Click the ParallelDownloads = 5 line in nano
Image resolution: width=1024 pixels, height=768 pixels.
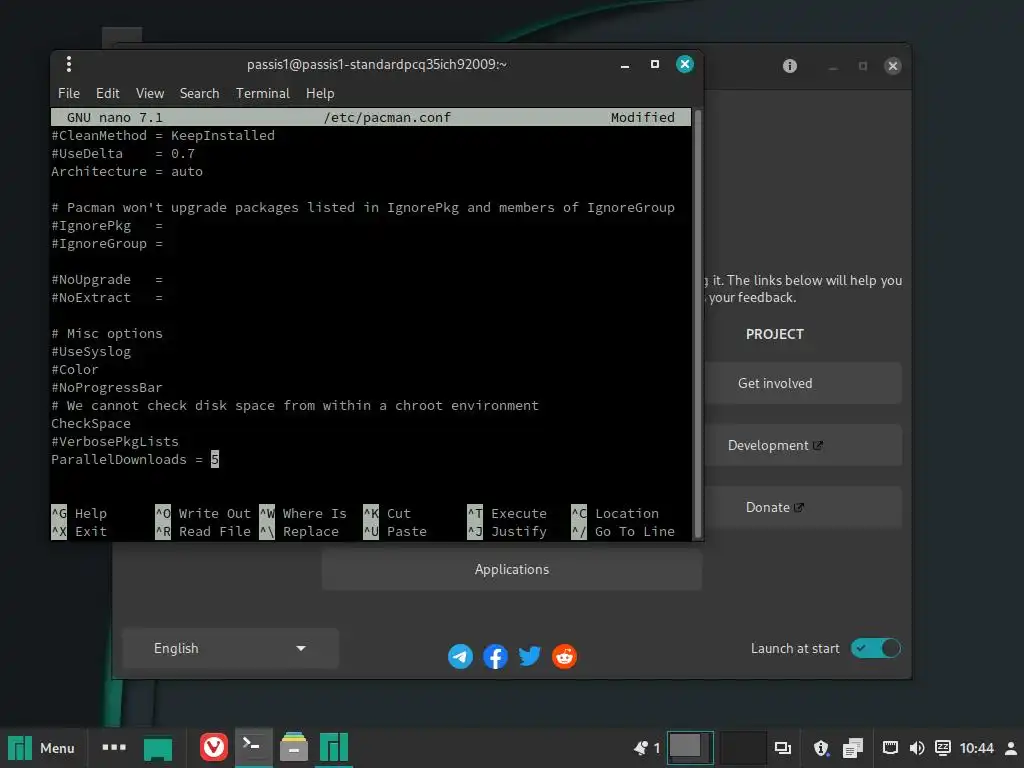point(135,460)
